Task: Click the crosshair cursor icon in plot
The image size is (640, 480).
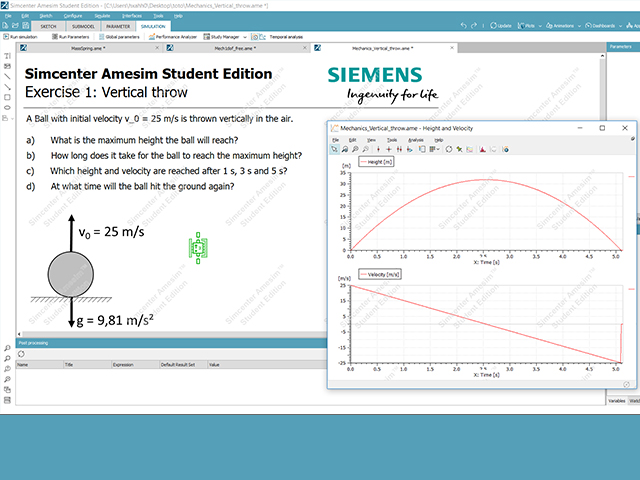Action: (x=389, y=149)
